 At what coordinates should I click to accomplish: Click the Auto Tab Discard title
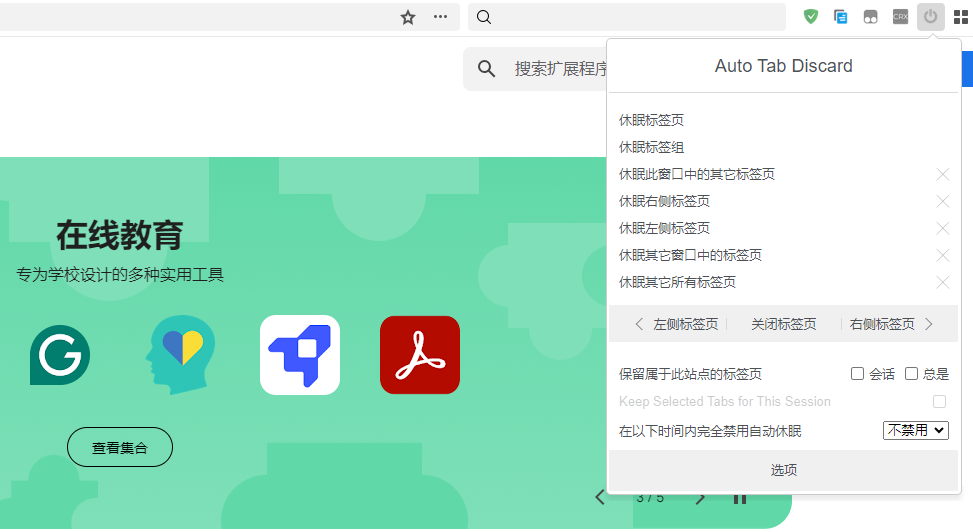[x=784, y=66]
